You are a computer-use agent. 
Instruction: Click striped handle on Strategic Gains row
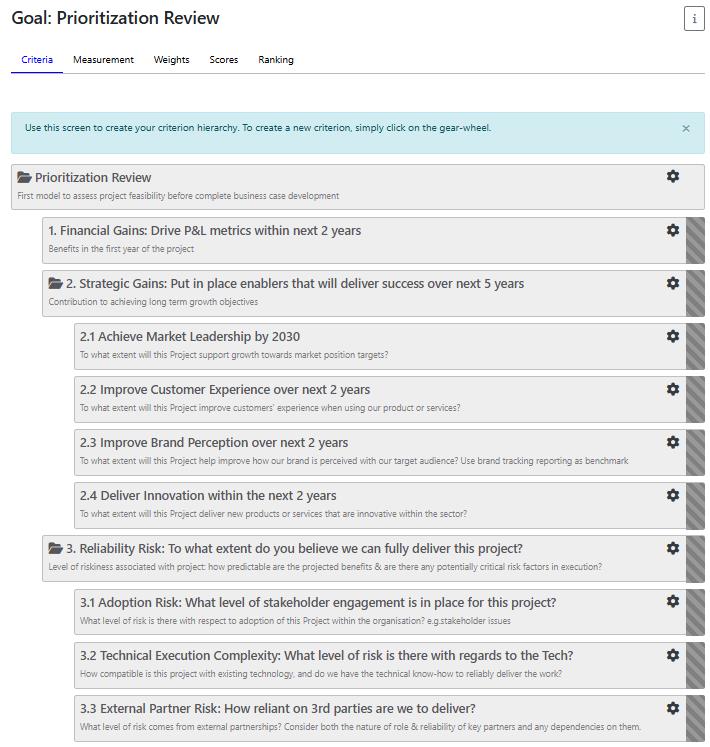695,293
